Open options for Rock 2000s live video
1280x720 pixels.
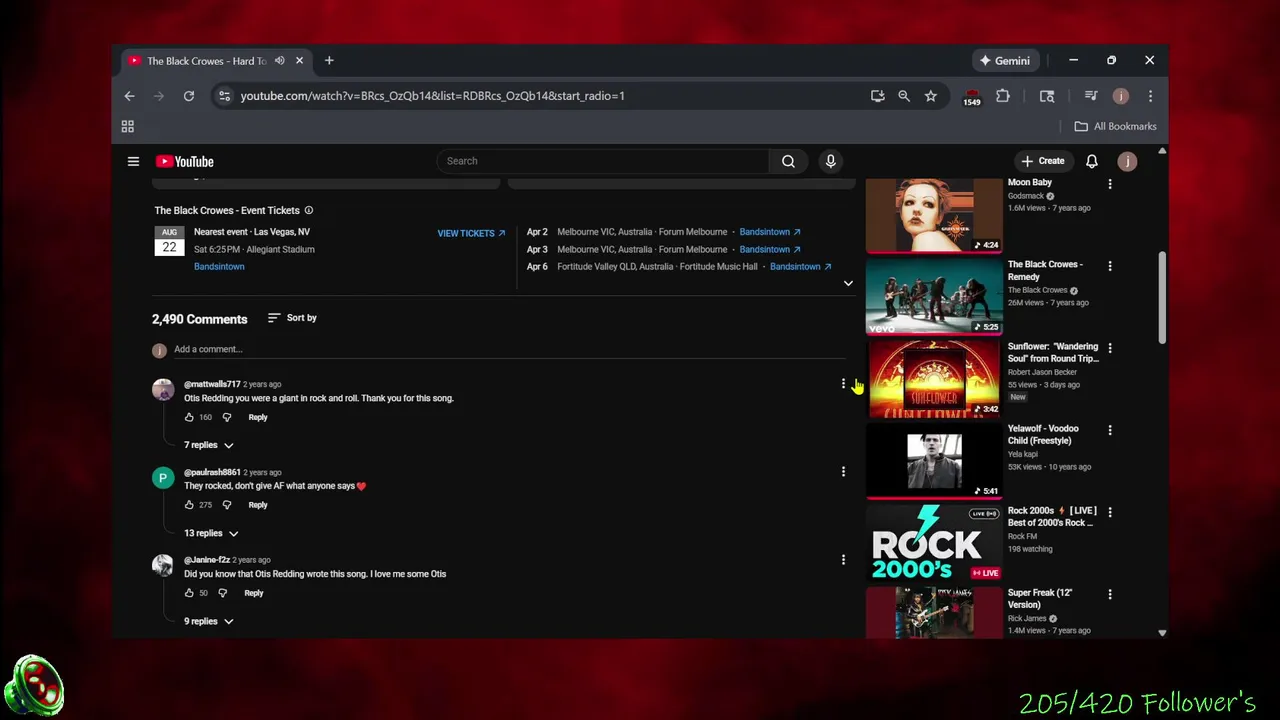pyautogui.click(x=1109, y=512)
